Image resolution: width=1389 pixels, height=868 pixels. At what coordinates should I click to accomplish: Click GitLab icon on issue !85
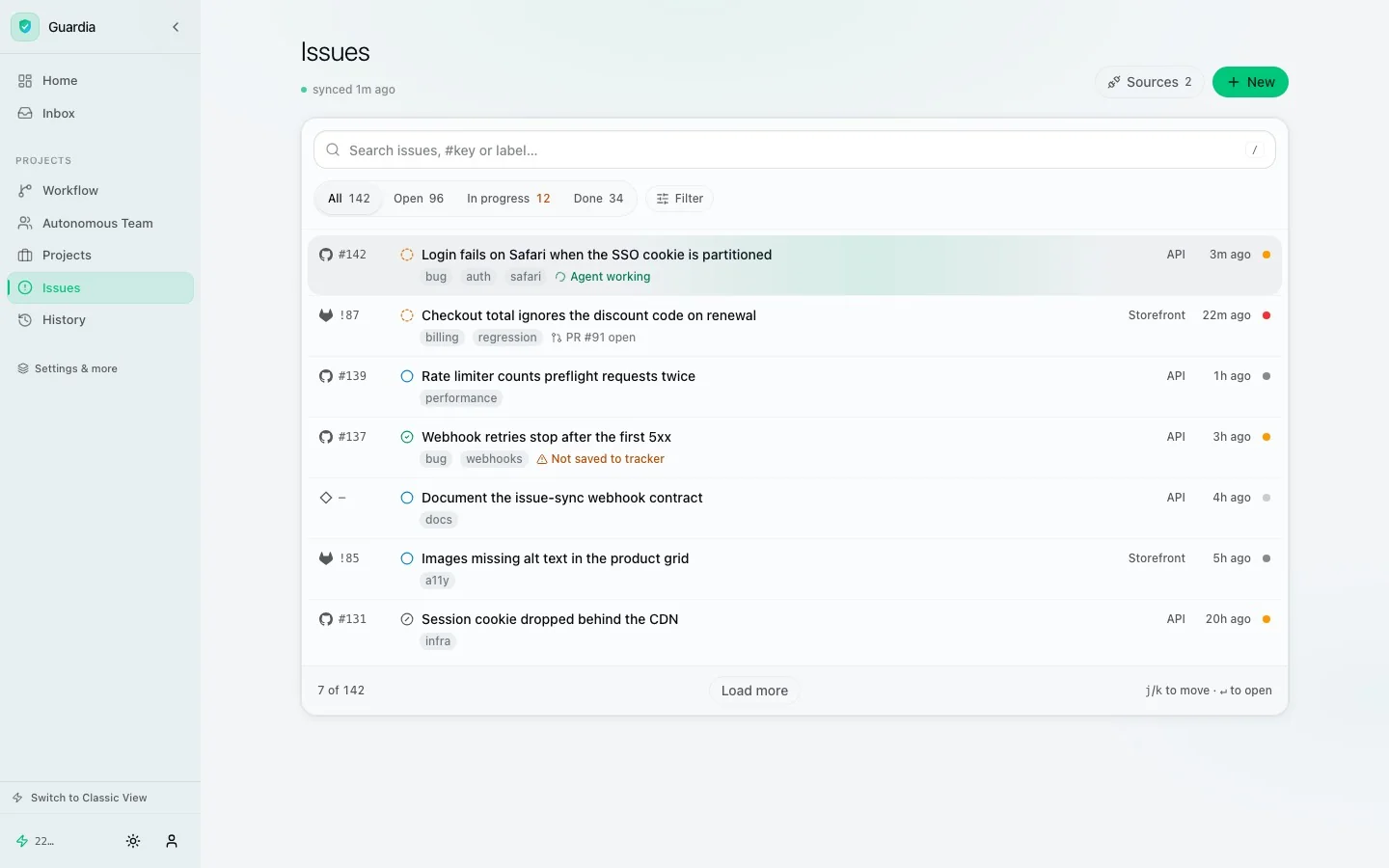[x=326, y=558]
